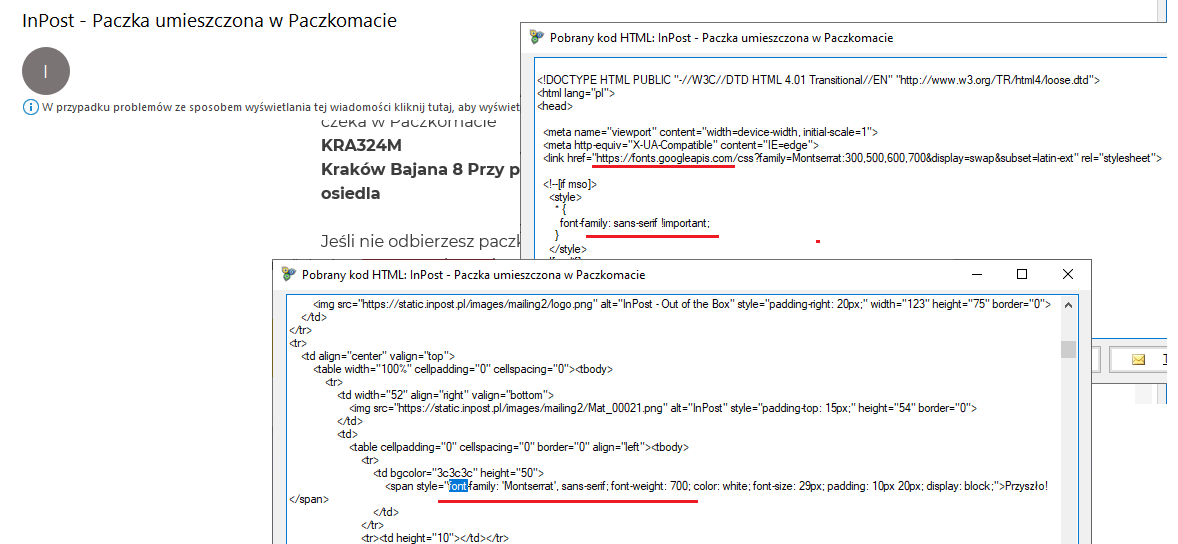Click the vertical scrollbar thumb in the front code window
Image resolution: width=1178 pixels, height=544 pixels.
pyautogui.click(x=1069, y=349)
